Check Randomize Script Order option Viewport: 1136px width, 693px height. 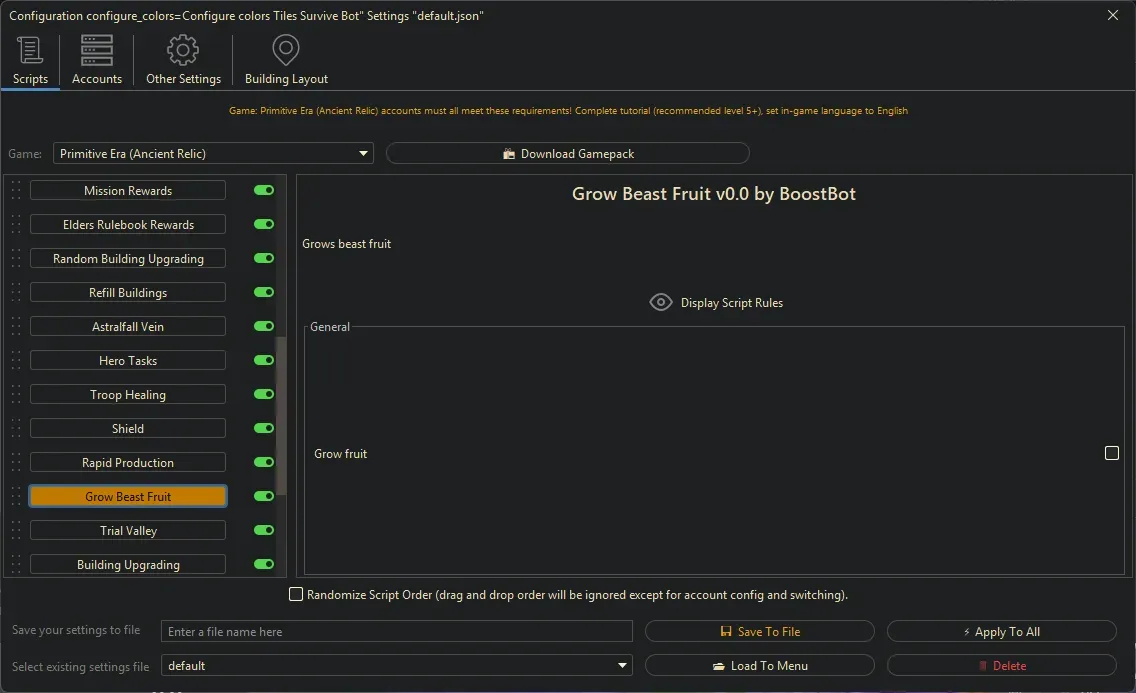click(296, 595)
